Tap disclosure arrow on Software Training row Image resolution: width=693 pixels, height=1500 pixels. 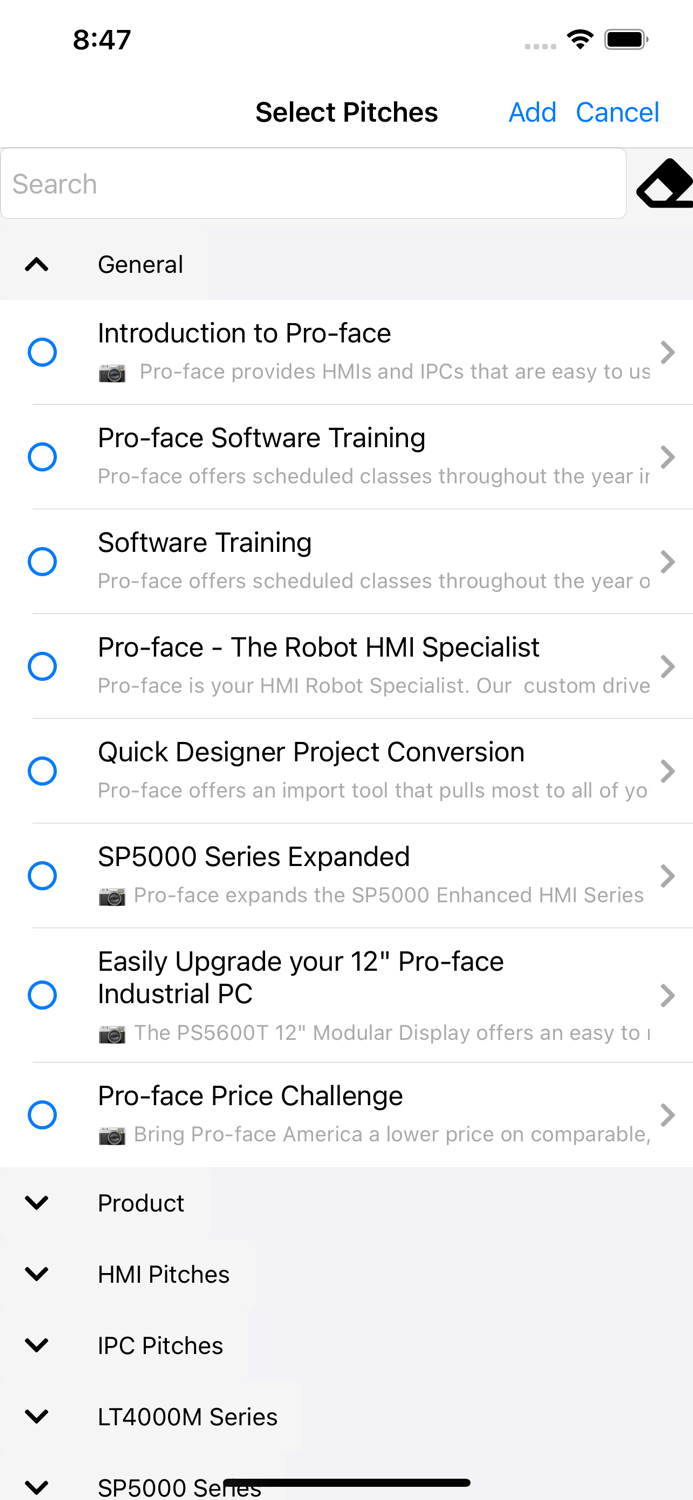pyautogui.click(x=668, y=562)
